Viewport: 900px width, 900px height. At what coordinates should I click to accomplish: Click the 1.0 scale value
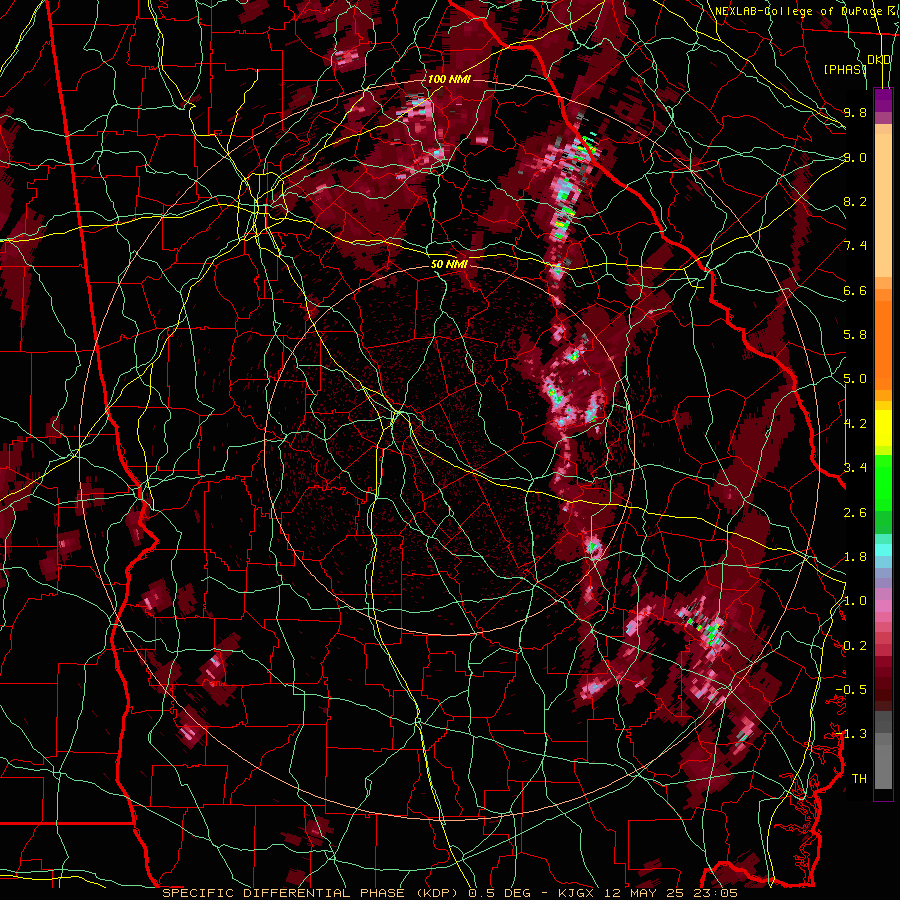[x=855, y=601]
